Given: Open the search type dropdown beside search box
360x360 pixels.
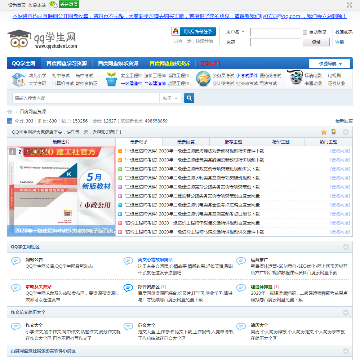Looking at the screenshot, I should (170, 98).
